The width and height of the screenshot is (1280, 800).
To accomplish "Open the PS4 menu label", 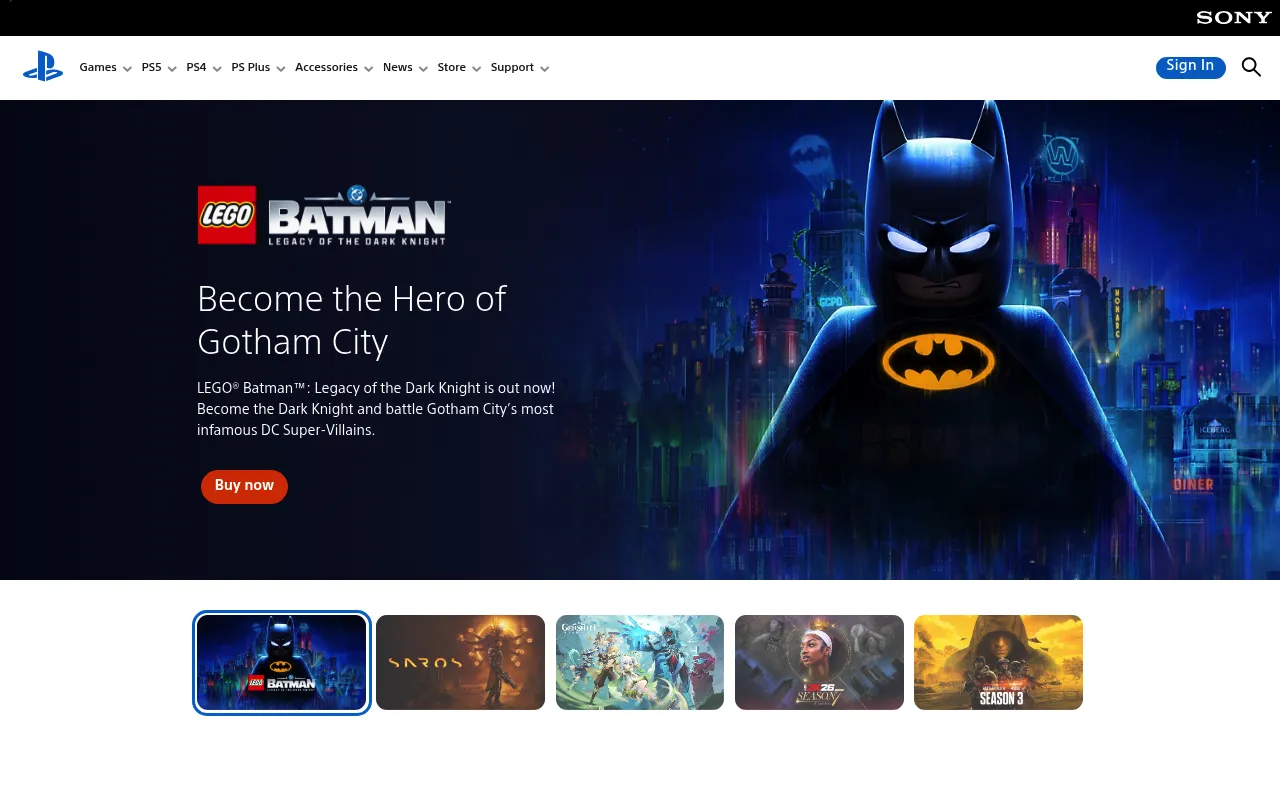I will click(x=196, y=68).
